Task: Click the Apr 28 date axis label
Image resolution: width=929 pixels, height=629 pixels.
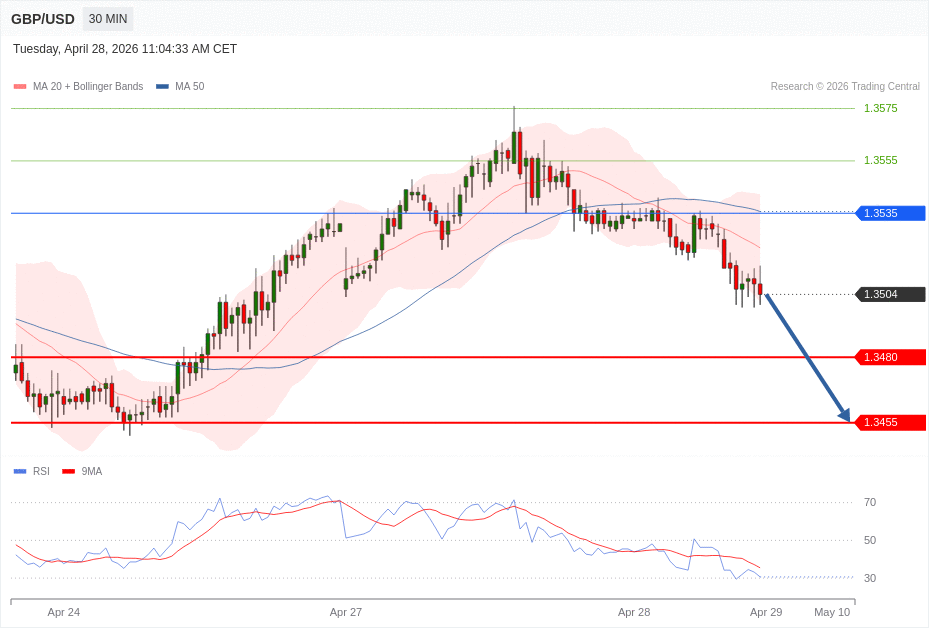Action: [x=634, y=612]
